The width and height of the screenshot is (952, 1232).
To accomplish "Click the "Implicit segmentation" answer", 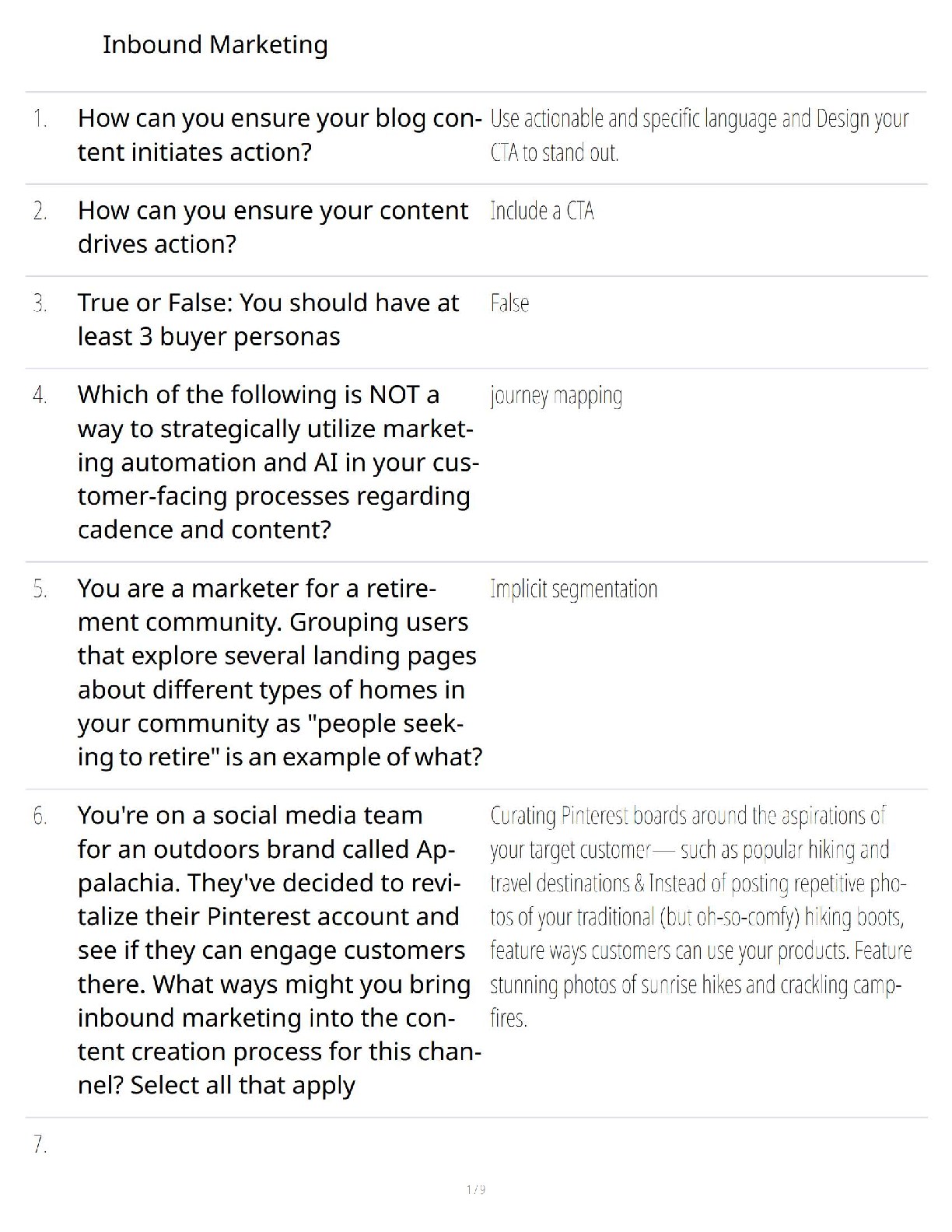I will [x=573, y=590].
